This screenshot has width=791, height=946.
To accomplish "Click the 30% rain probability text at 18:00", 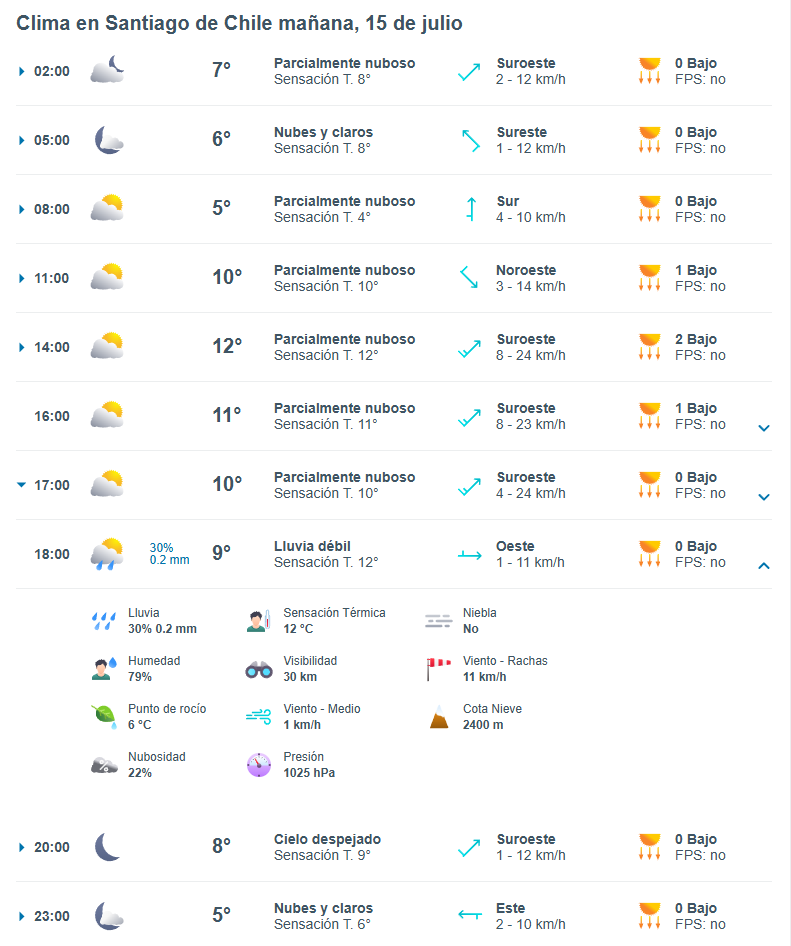I will [162, 547].
